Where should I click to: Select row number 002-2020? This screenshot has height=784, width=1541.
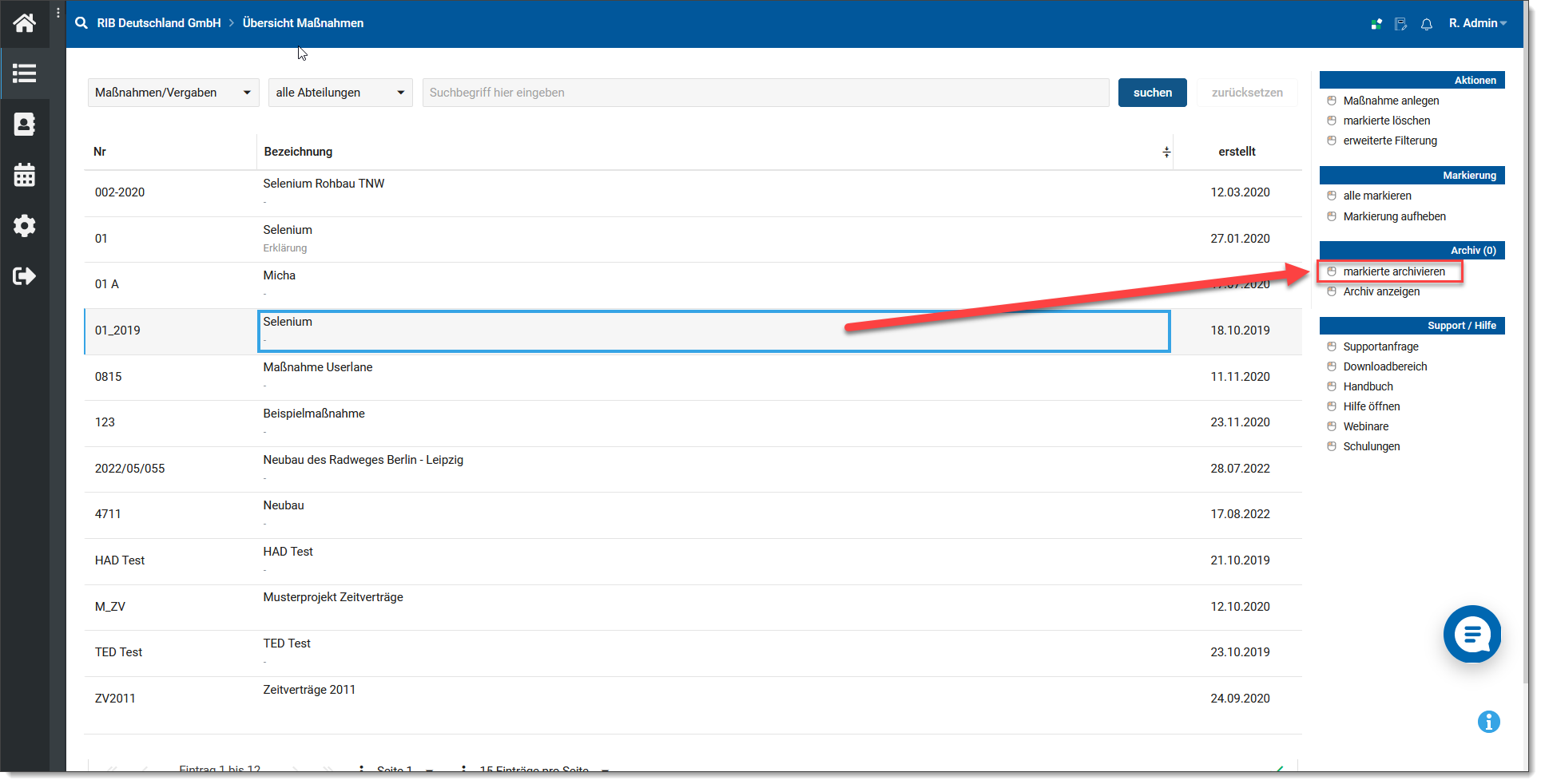click(x=120, y=192)
